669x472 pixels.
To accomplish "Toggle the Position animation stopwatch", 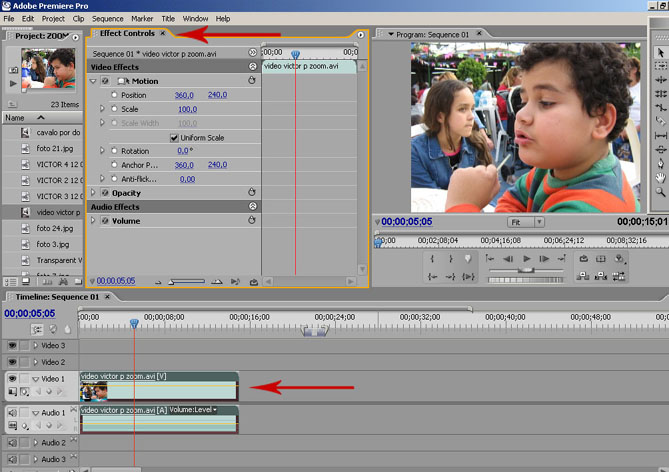I will tap(114, 95).
